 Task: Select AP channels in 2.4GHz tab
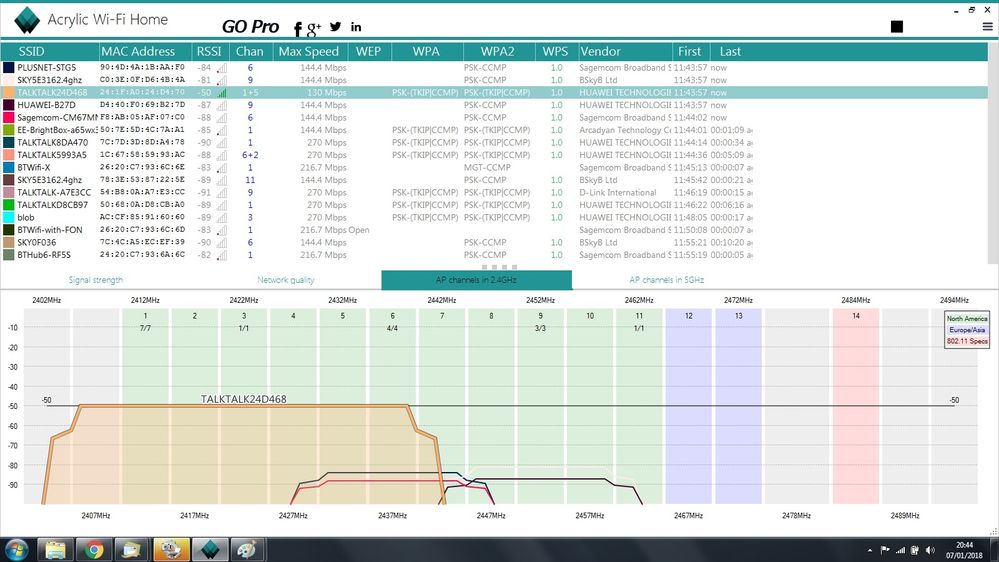(x=477, y=280)
